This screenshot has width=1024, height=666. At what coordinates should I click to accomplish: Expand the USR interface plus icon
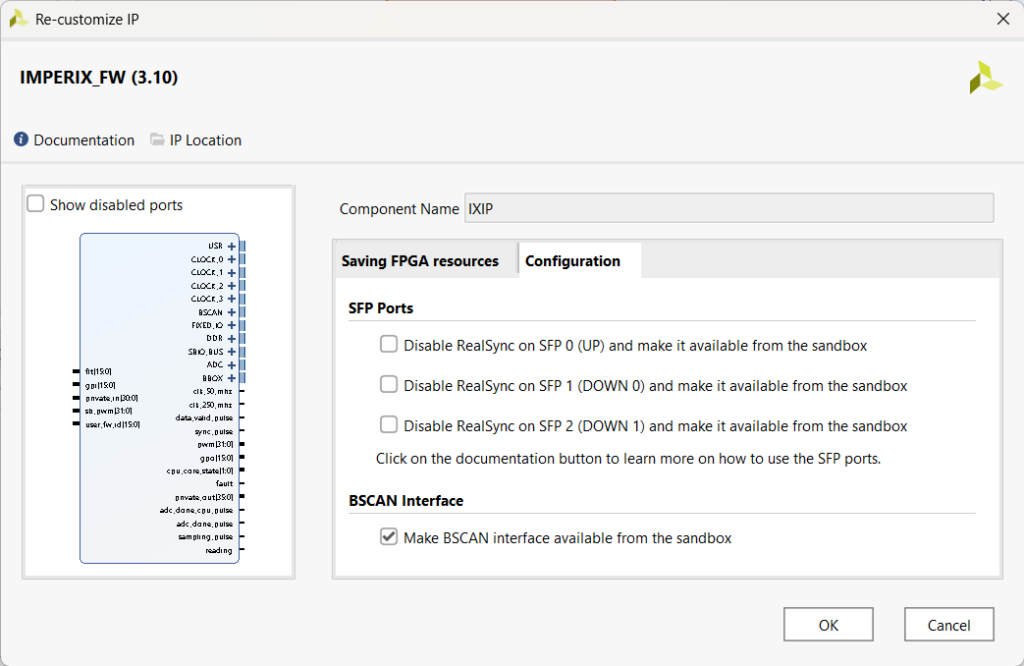(x=231, y=246)
